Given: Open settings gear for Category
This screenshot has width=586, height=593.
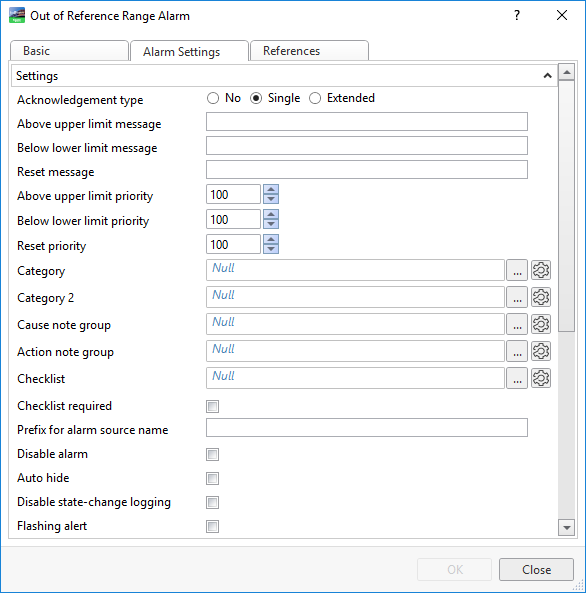Looking at the screenshot, I should (541, 270).
